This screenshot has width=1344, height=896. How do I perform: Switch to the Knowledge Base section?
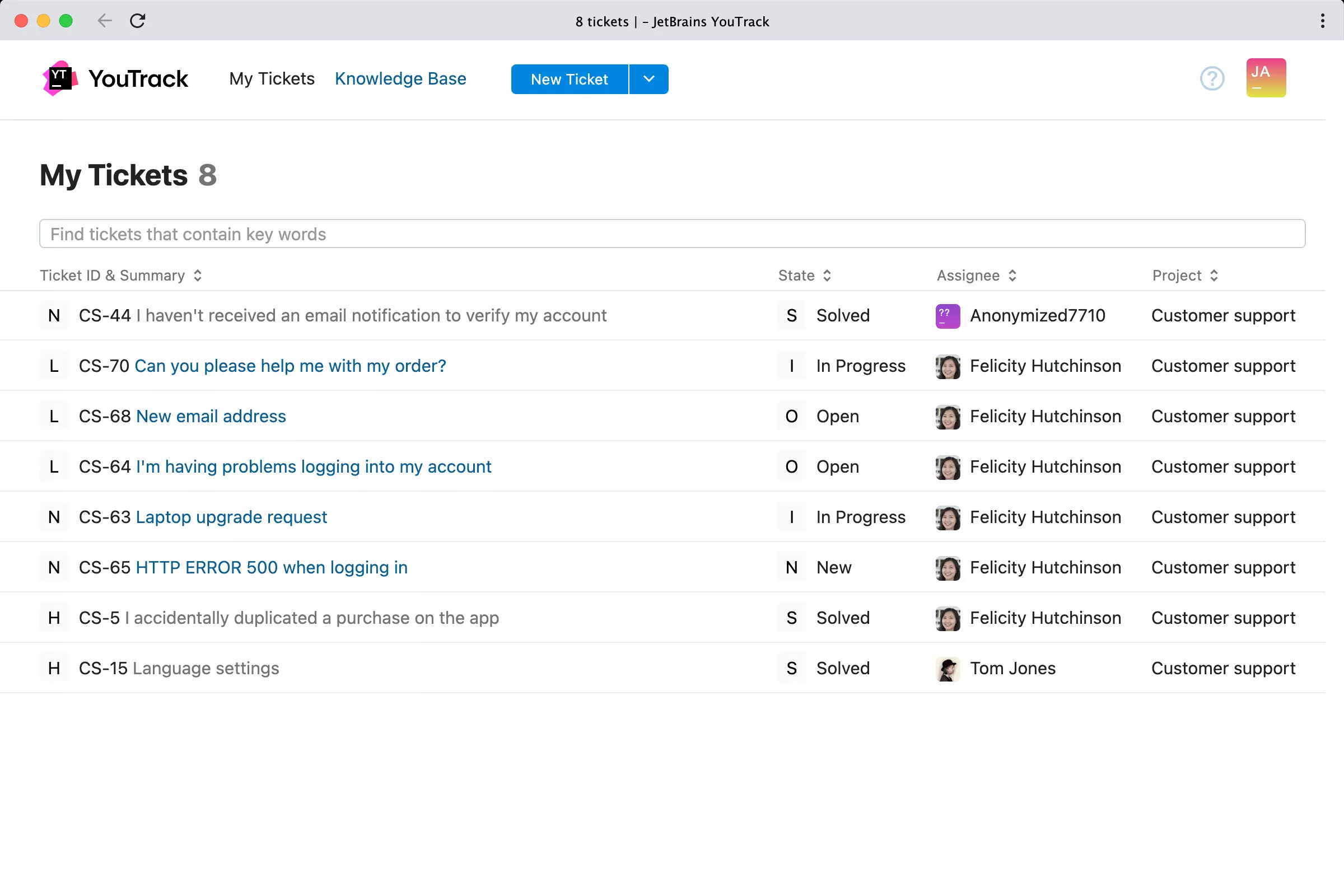pyautogui.click(x=400, y=78)
